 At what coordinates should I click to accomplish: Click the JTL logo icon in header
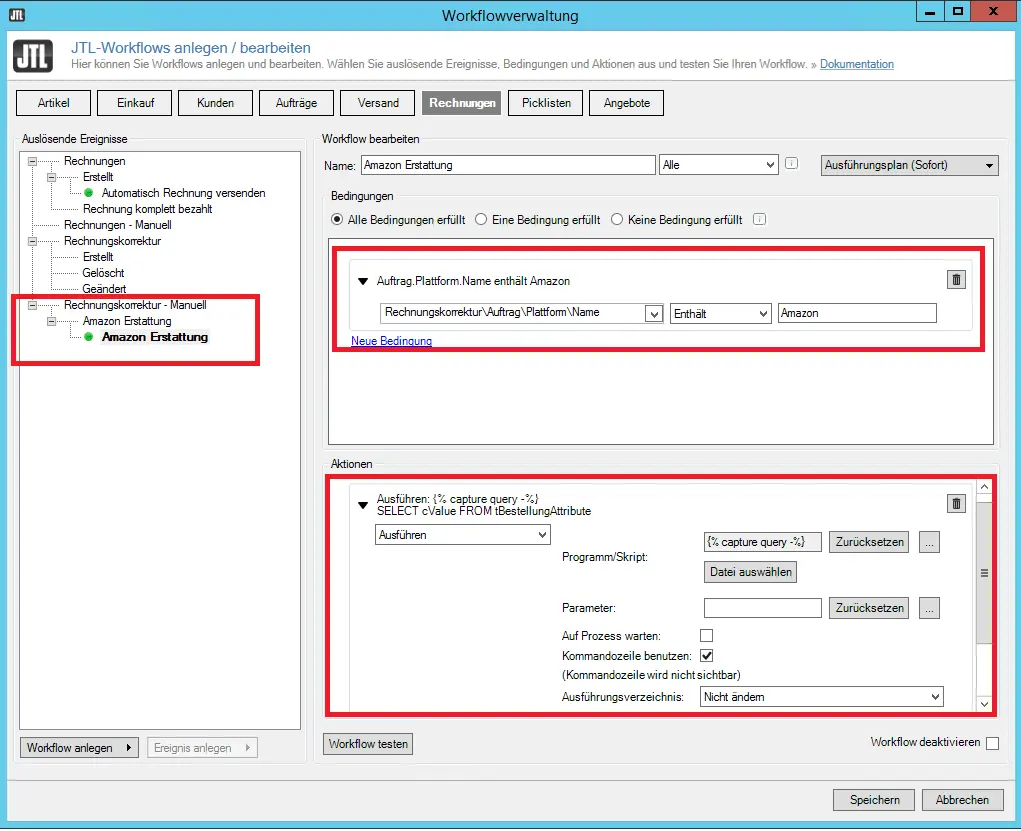click(x=33, y=55)
